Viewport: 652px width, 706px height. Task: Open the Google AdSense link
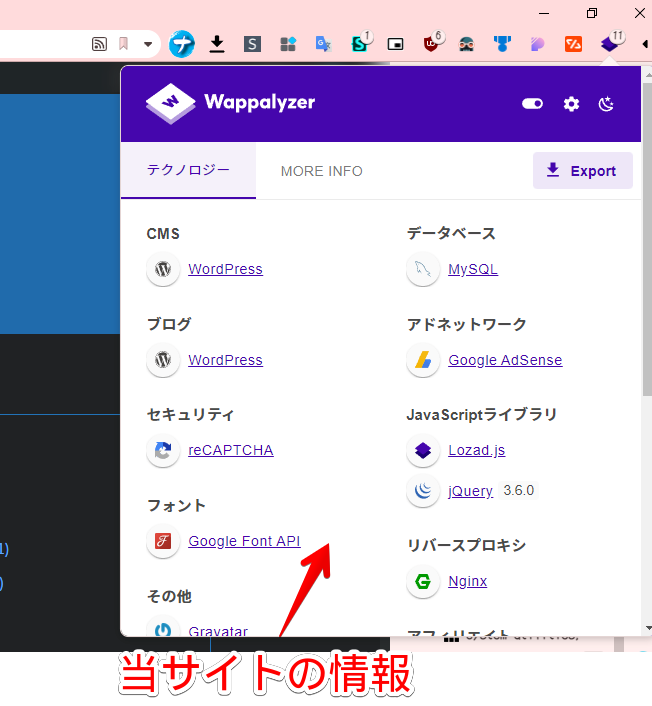coord(505,360)
